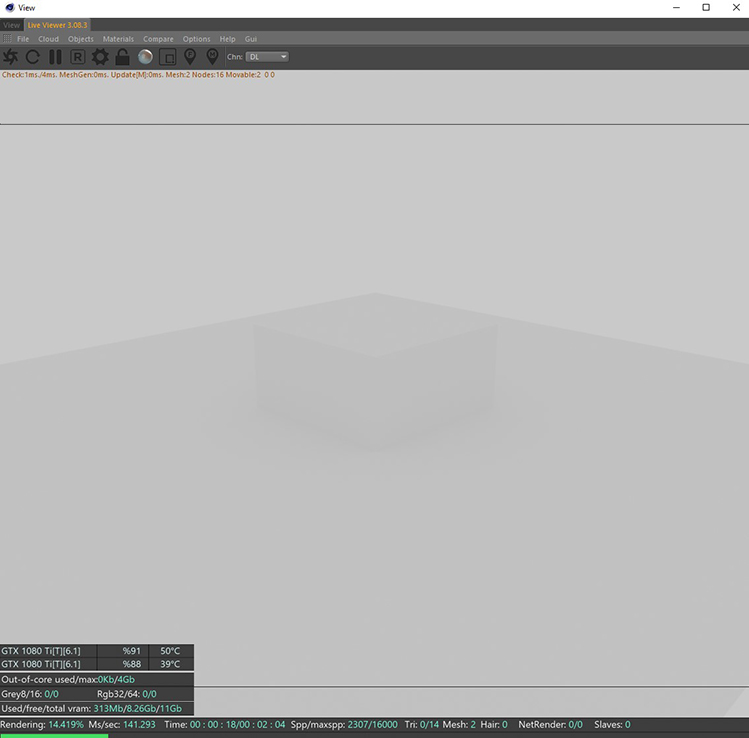Select the pick focus pin marked F
The width and height of the screenshot is (749, 738).
coord(190,57)
